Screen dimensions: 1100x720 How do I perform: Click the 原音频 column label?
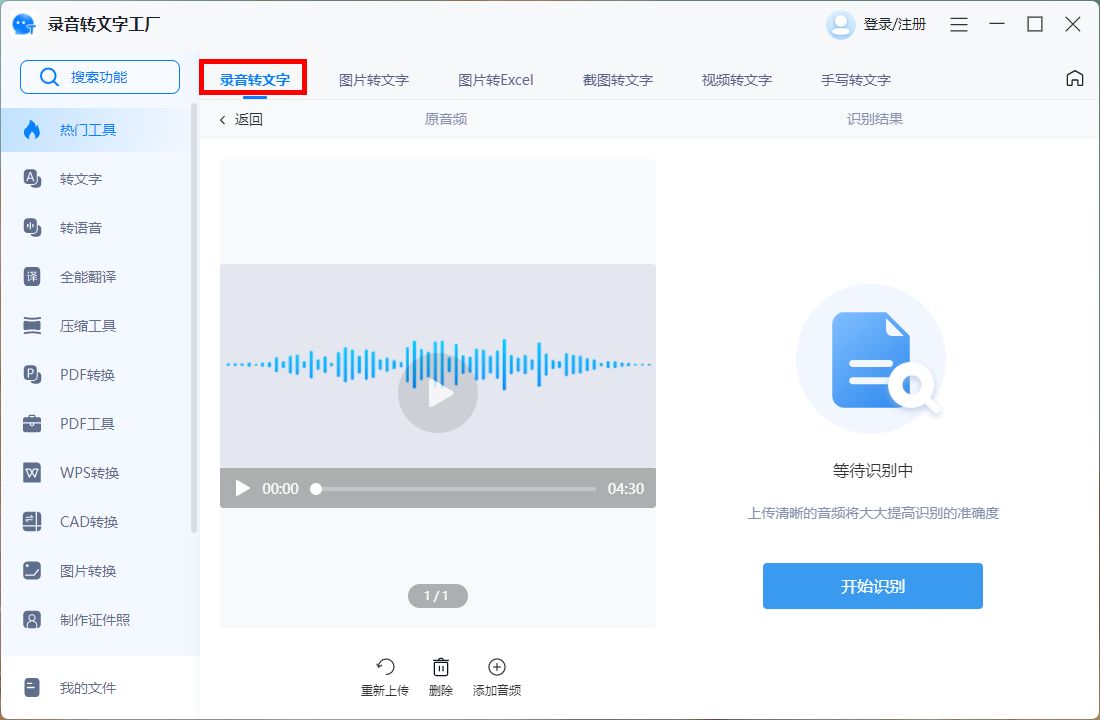point(445,119)
